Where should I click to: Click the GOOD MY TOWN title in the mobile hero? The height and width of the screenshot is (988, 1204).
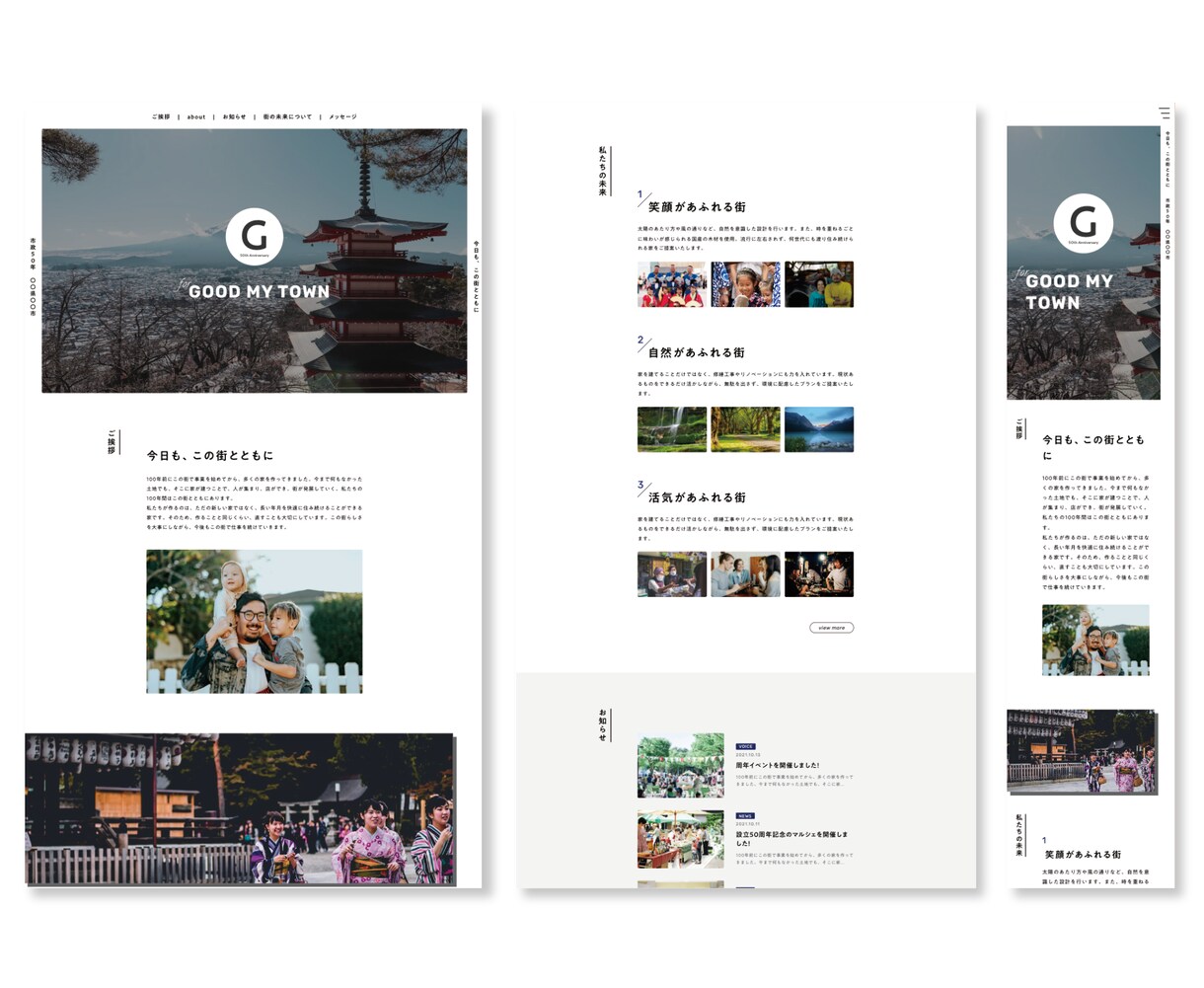1069,292
